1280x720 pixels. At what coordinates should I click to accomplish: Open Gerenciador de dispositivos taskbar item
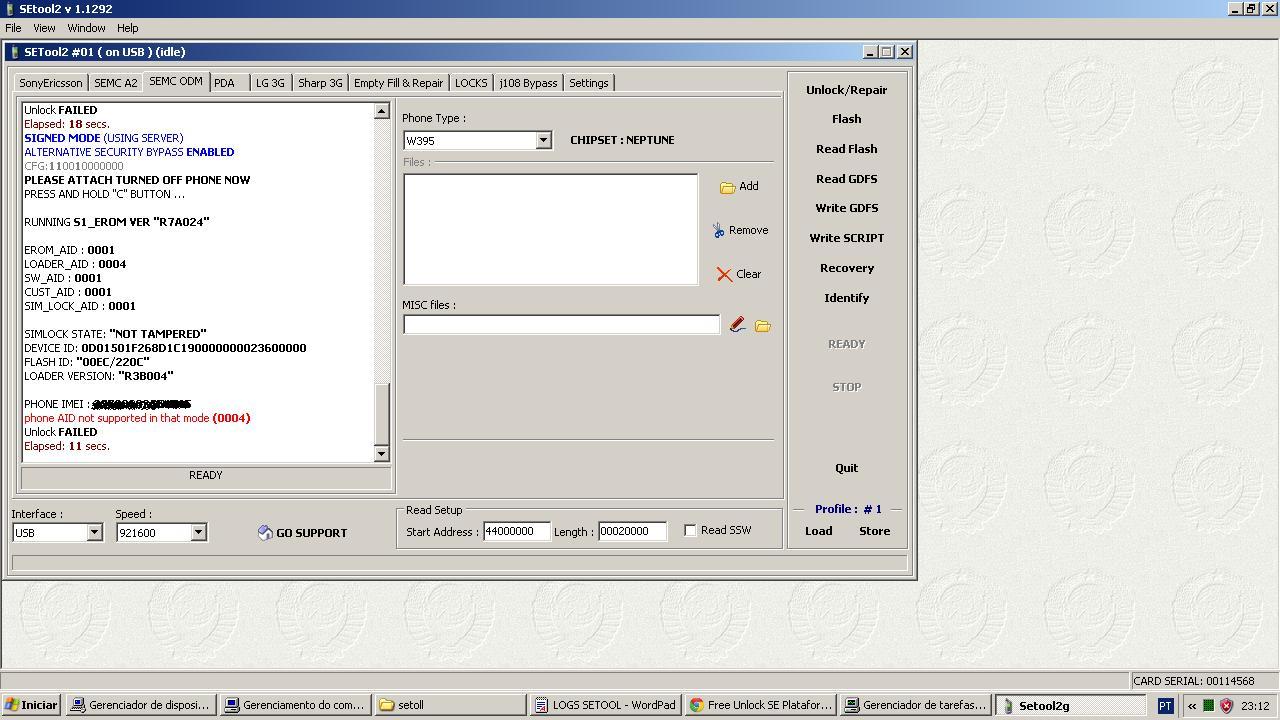click(141, 705)
